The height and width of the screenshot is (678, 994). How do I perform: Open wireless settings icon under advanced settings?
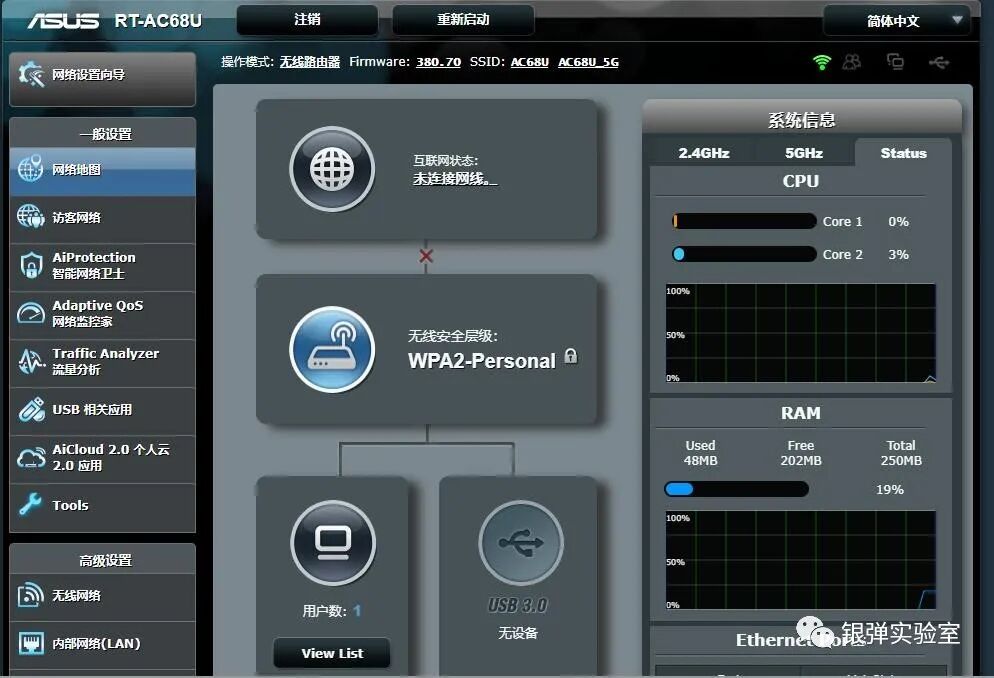(x=30, y=594)
